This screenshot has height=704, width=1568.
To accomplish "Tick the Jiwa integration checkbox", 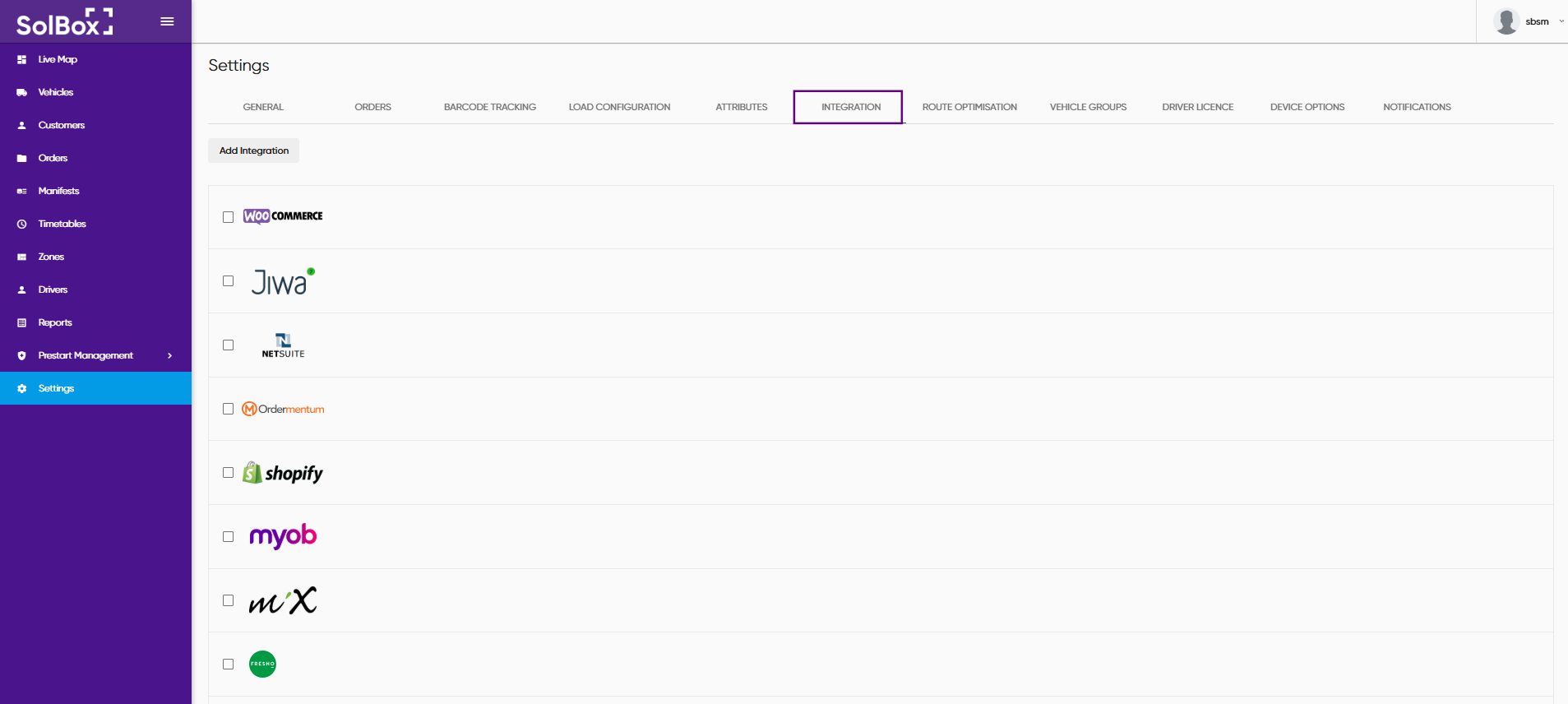I will (228, 281).
